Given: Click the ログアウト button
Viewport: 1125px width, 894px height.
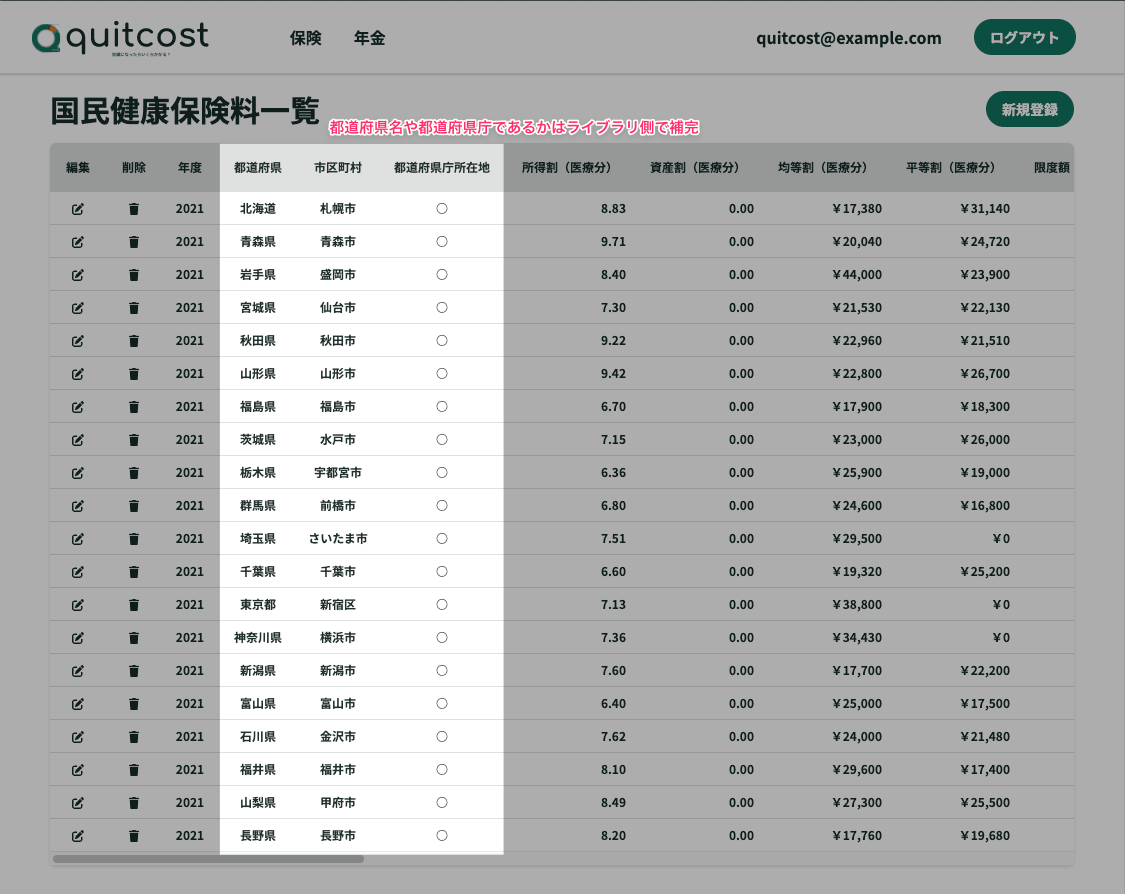Looking at the screenshot, I should pos(1025,37).
